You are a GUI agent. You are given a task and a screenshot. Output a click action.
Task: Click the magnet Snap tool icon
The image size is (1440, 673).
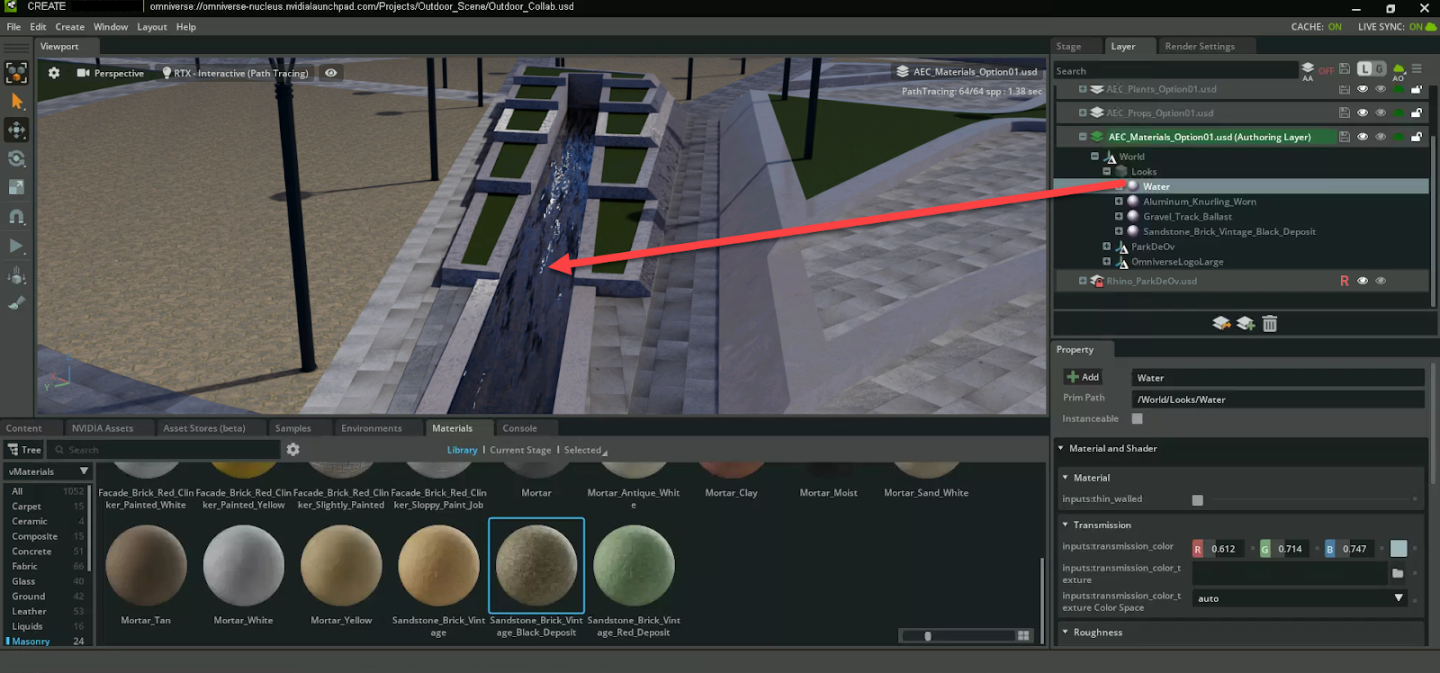click(x=17, y=216)
